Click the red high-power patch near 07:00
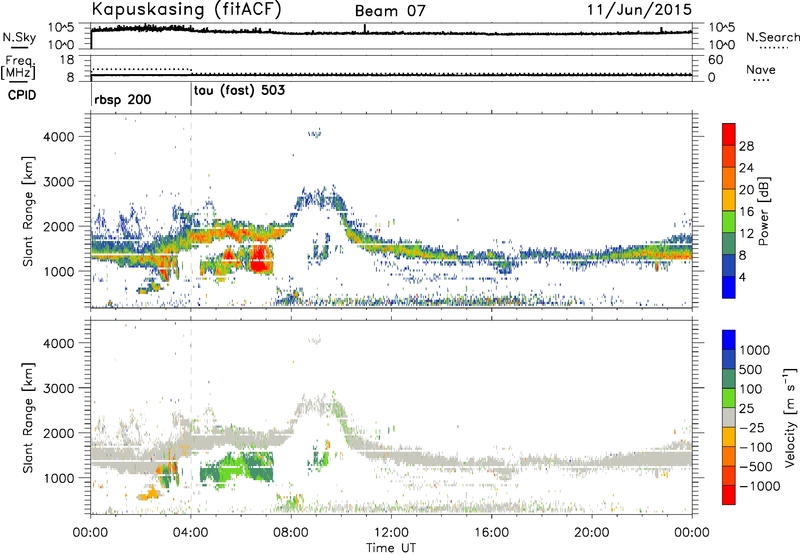The width and height of the screenshot is (800, 554). (x=261, y=259)
